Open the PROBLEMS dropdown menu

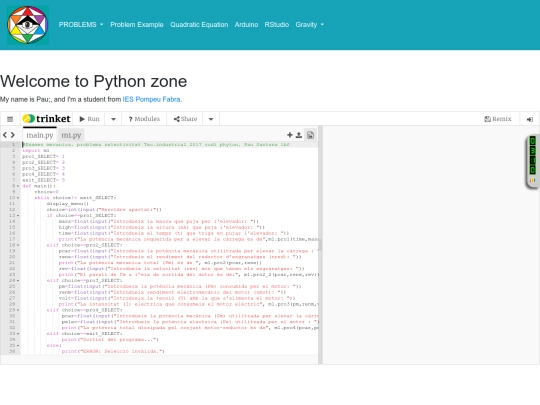[81, 24]
